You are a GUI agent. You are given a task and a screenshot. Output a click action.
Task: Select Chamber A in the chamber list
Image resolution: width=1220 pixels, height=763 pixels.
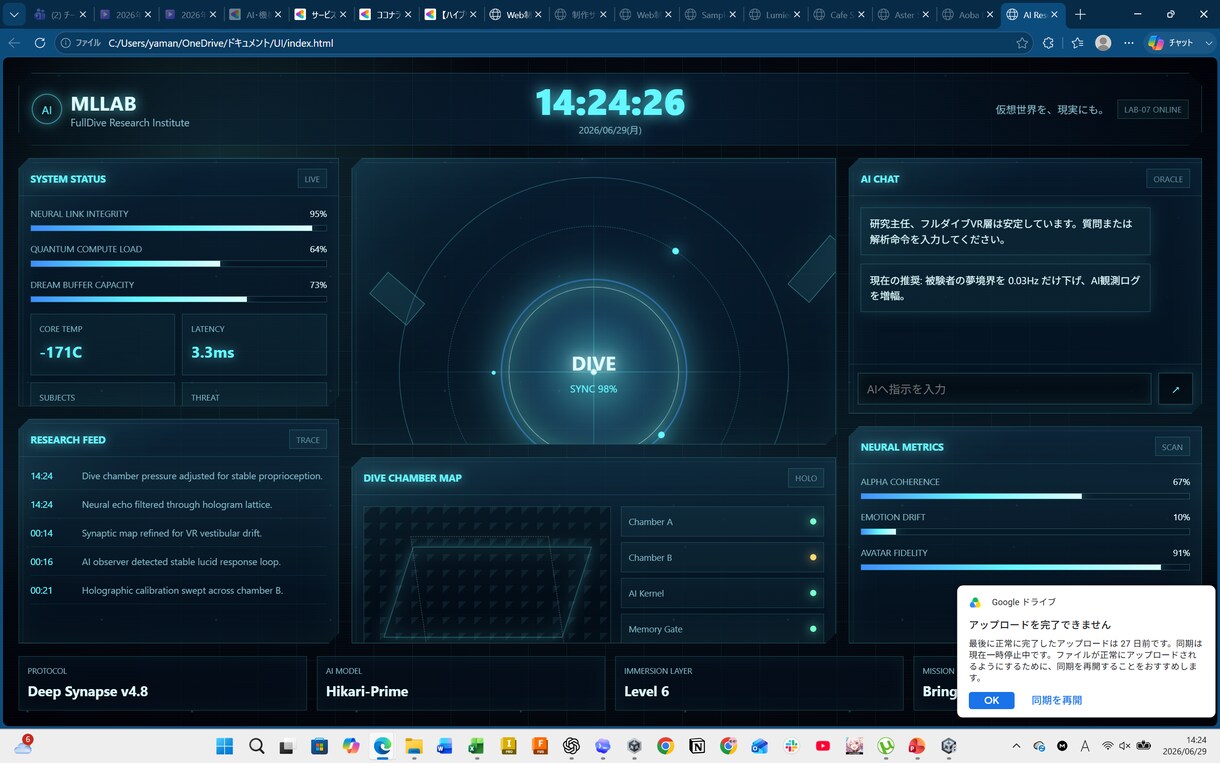[722, 522]
